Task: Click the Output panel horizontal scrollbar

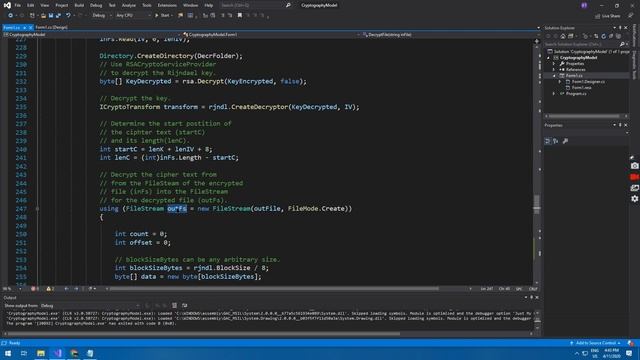Action: point(204,333)
